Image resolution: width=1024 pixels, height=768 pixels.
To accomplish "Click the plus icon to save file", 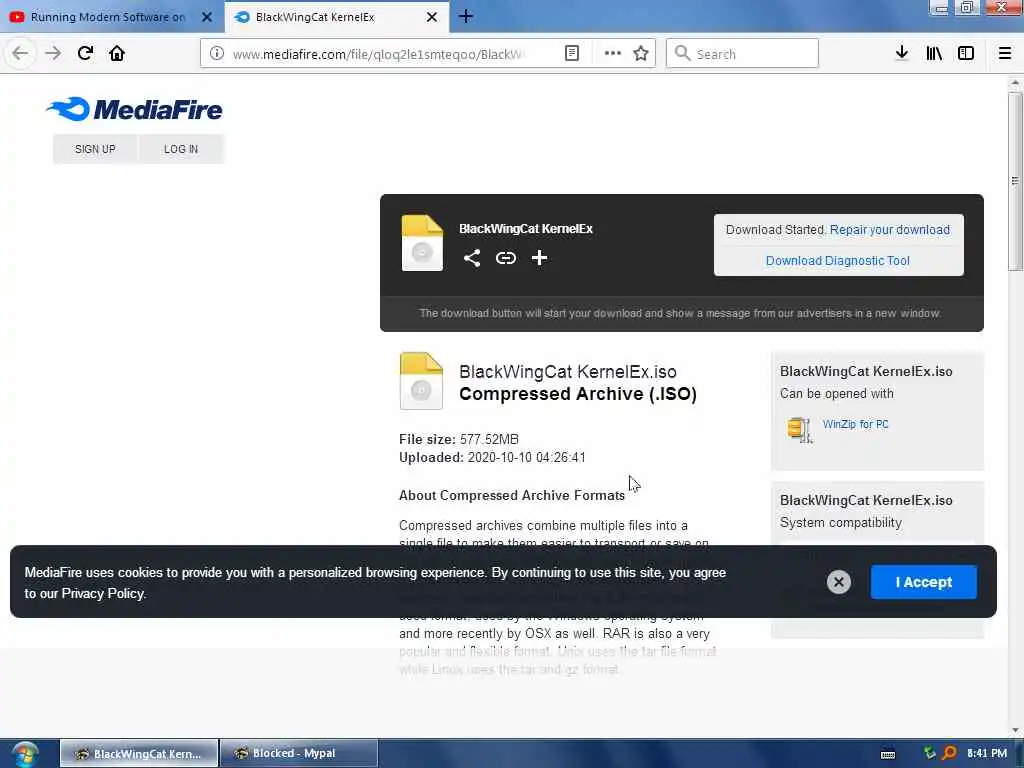I will (539, 258).
